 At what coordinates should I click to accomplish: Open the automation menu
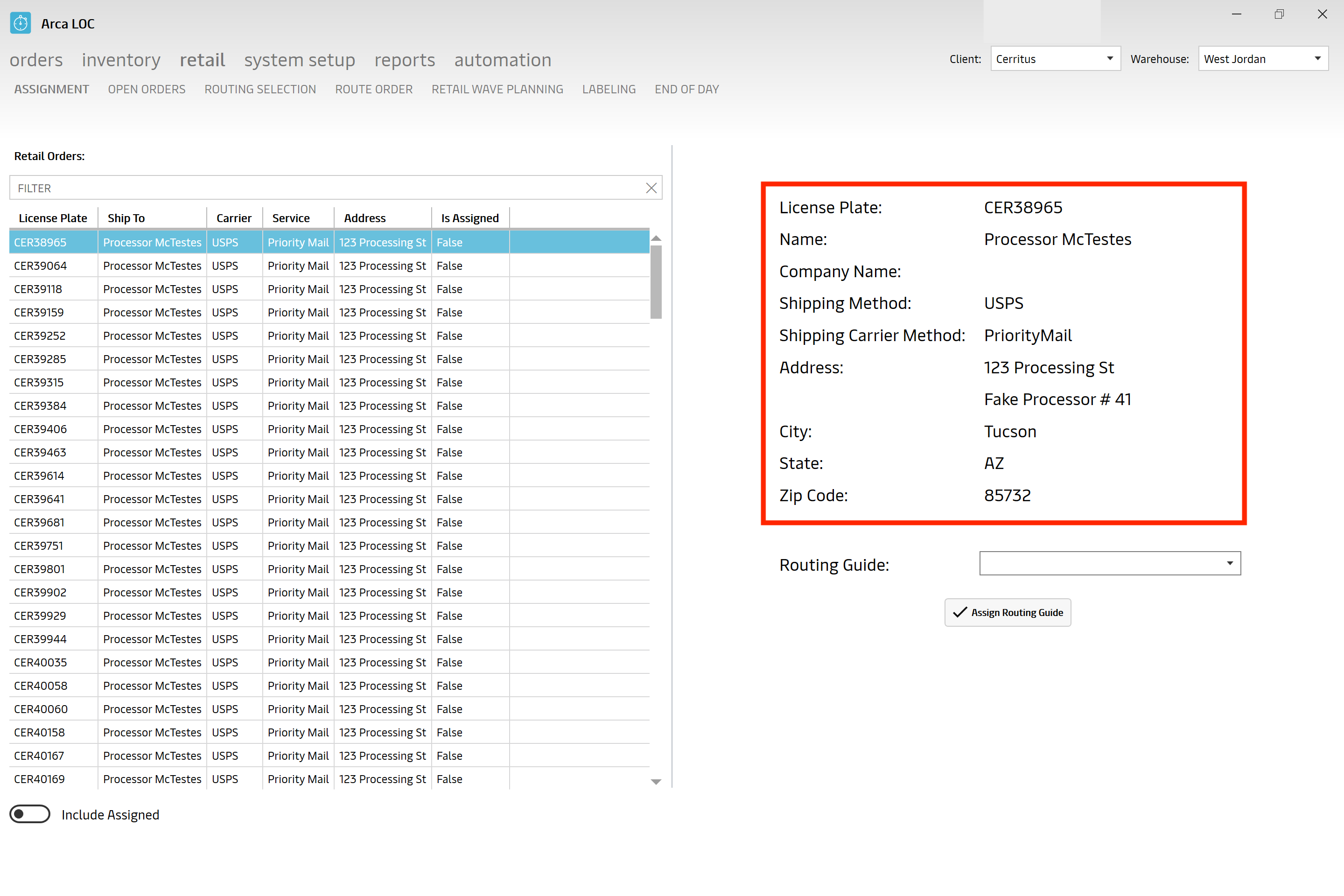[503, 60]
